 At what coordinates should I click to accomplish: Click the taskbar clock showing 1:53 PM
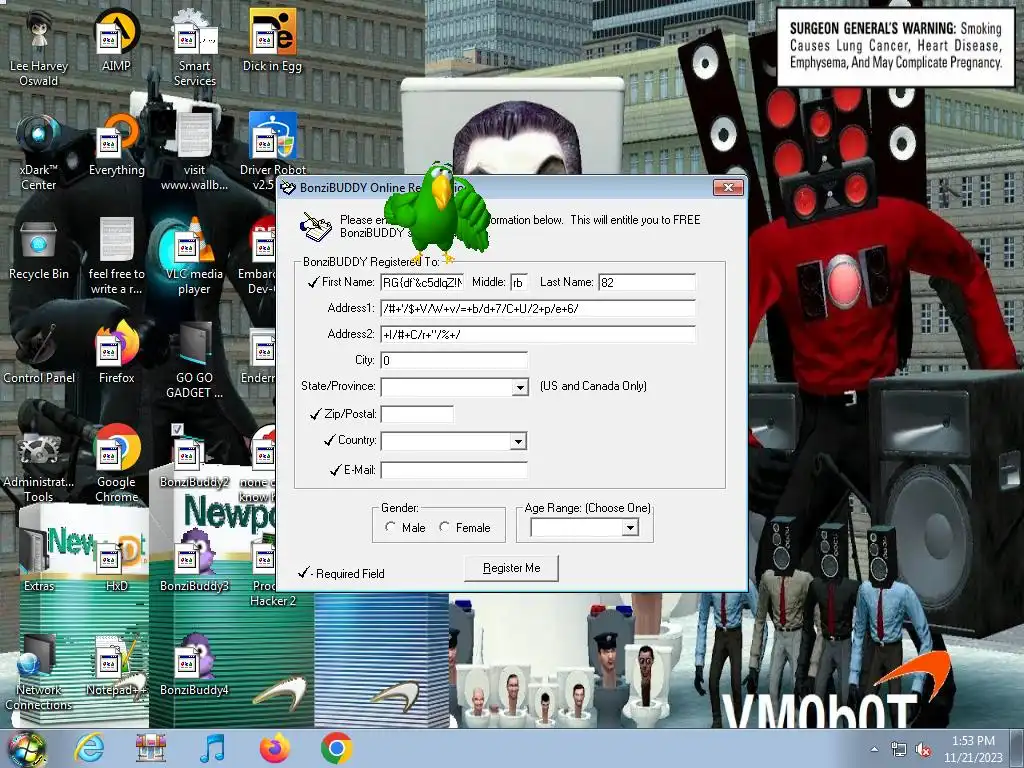click(x=973, y=749)
